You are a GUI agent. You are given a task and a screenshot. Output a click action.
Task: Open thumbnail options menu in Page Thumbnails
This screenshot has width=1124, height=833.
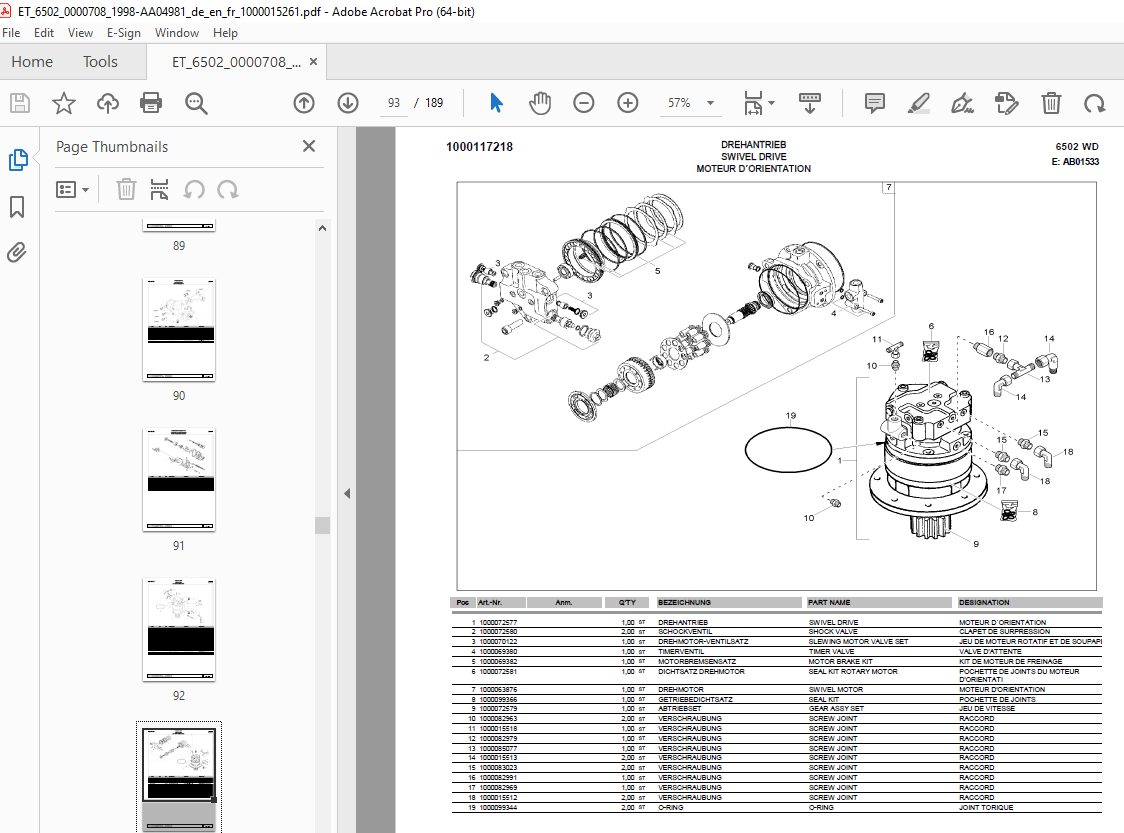[x=73, y=189]
